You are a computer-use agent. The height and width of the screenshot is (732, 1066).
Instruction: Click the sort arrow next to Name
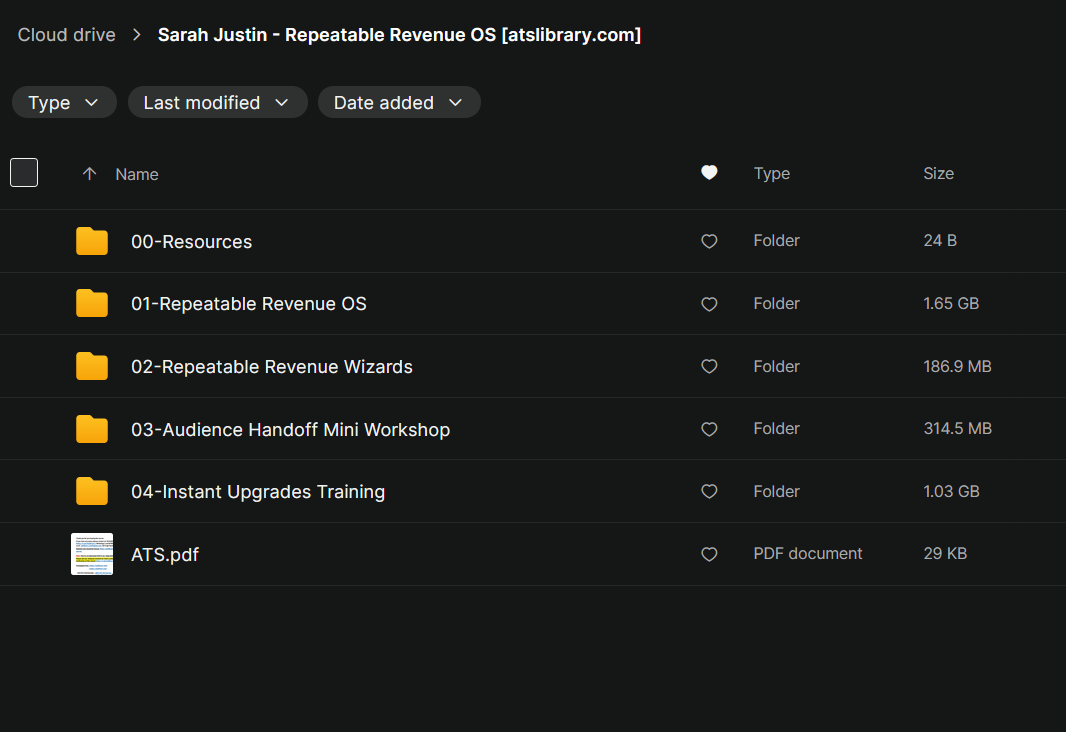click(x=89, y=174)
